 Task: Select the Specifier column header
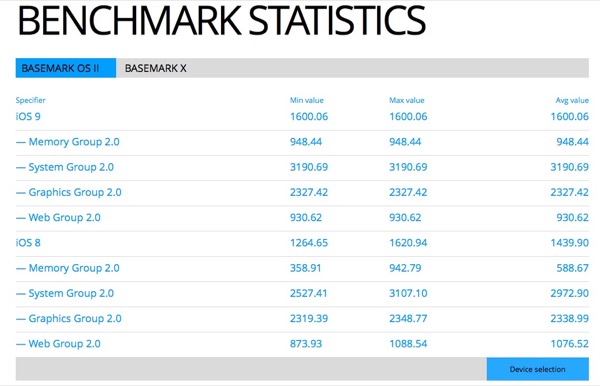[31, 100]
